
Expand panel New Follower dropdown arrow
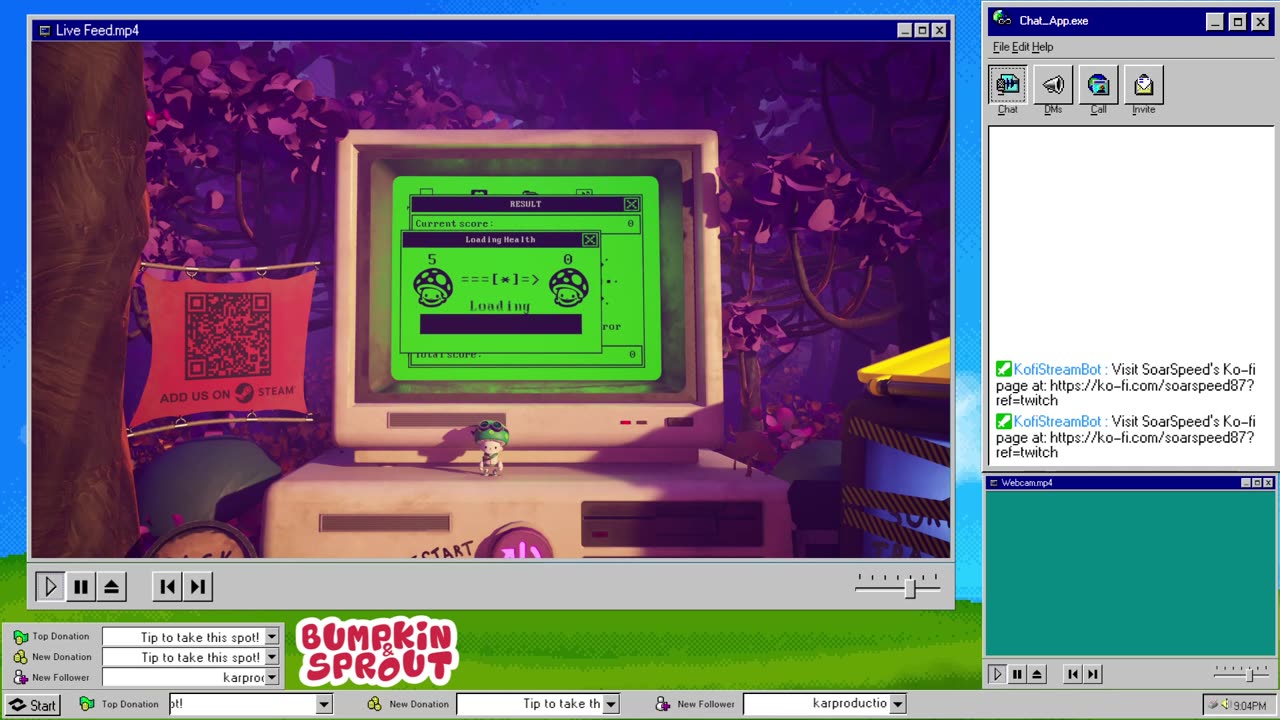coord(271,678)
